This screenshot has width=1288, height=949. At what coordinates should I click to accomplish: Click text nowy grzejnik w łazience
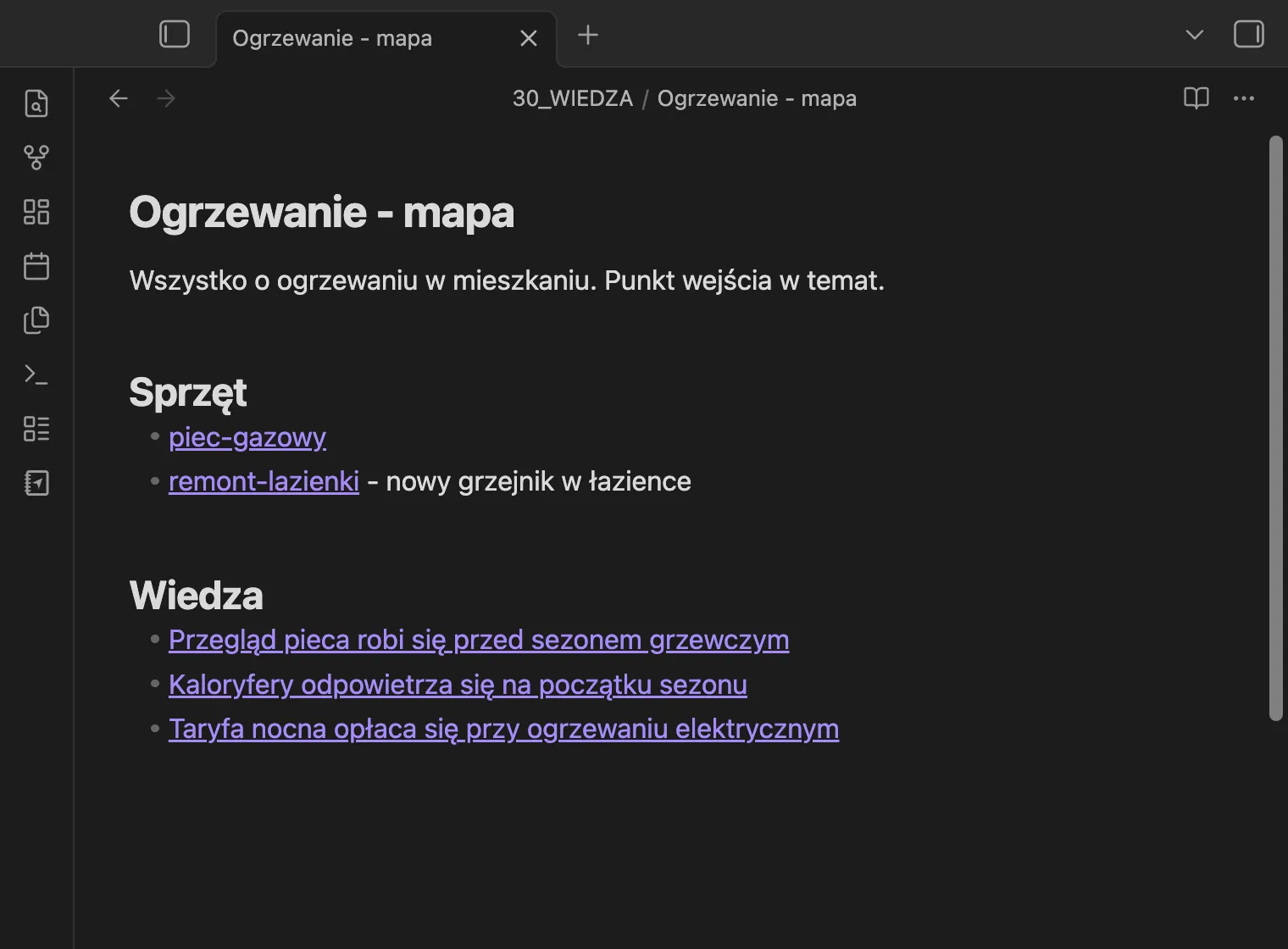538,481
